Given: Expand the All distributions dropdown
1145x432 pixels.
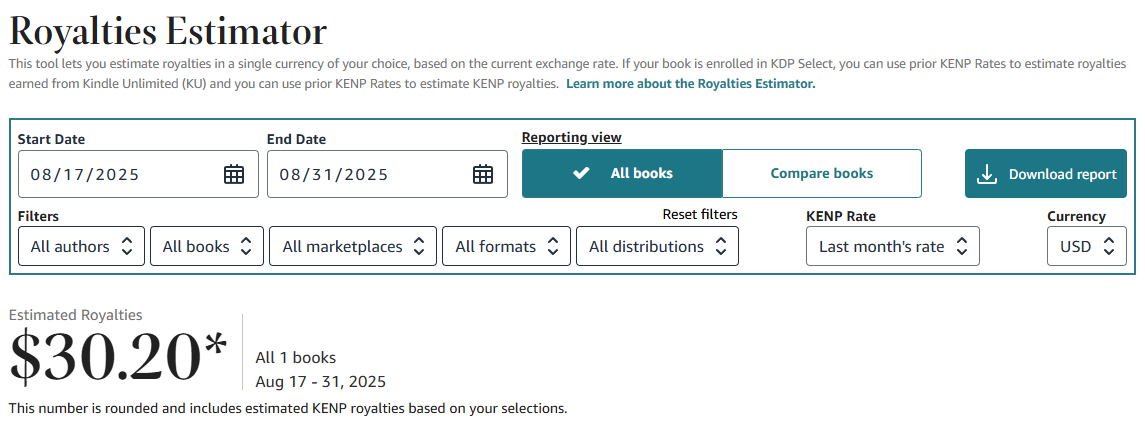Looking at the screenshot, I should (x=657, y=247).
